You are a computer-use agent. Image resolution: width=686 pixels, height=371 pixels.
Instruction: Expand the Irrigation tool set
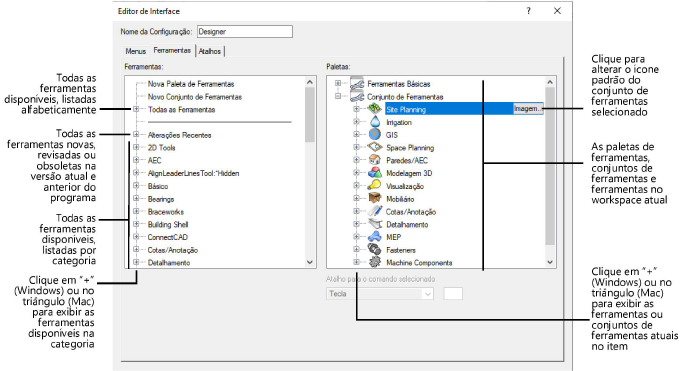356,122
